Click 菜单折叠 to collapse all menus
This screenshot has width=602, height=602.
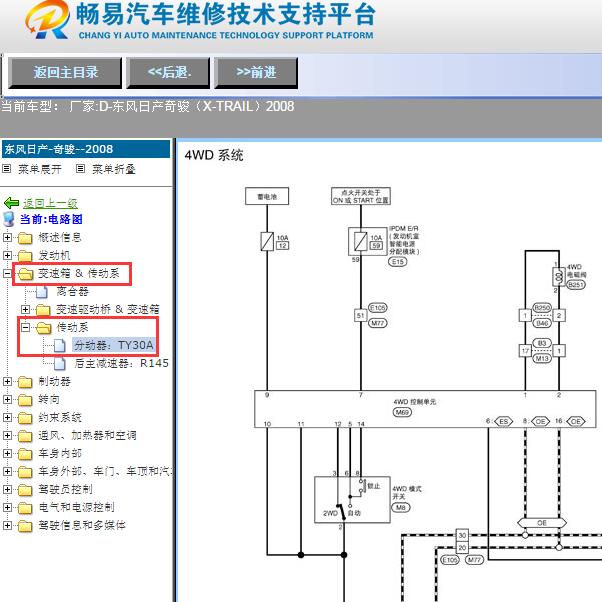tap(114, 169)
